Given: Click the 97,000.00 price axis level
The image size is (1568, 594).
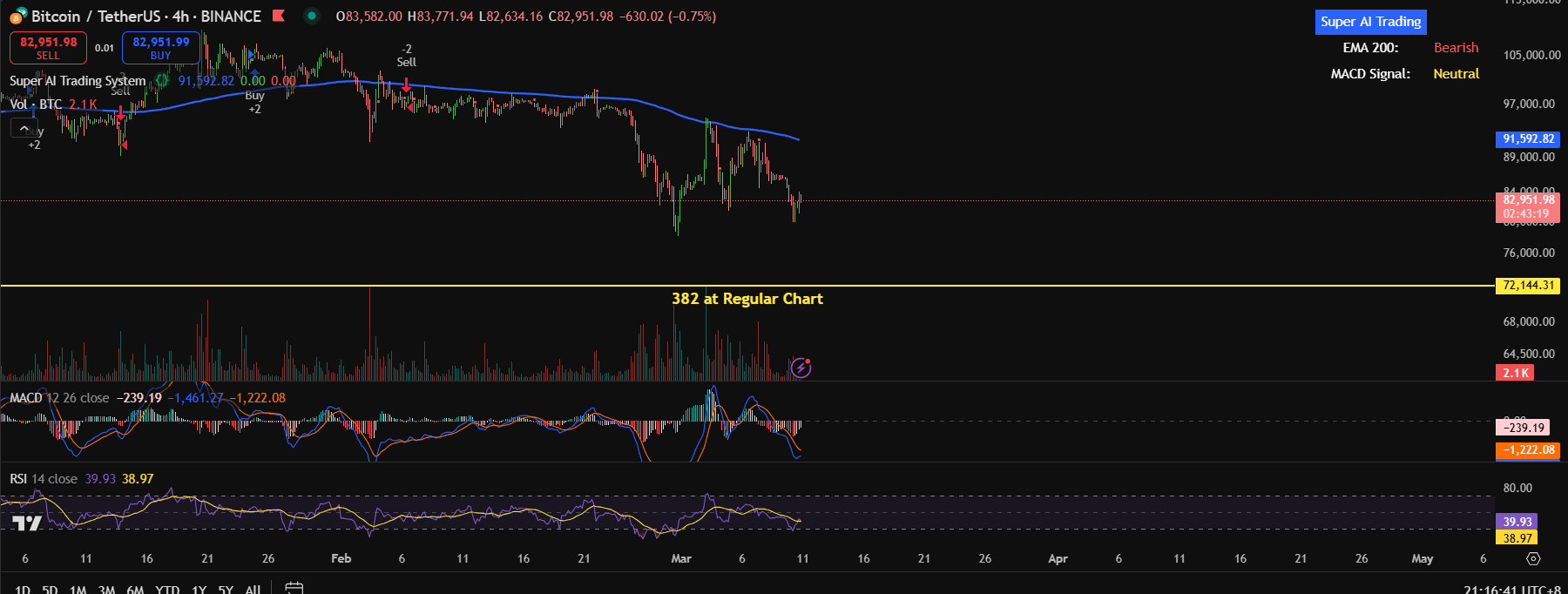Looking at the screenshot, I should click(x=1529, y=104).
